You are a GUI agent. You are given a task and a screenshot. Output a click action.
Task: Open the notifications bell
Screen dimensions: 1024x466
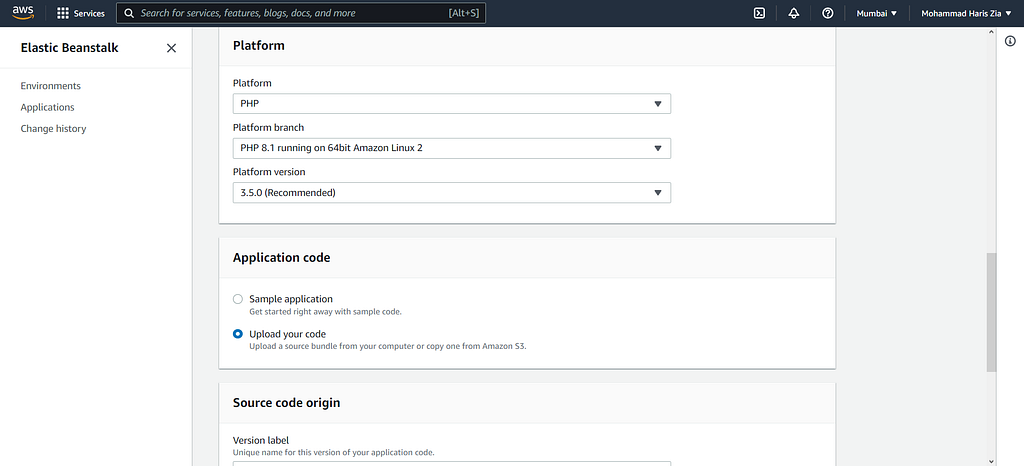[793, 13]
